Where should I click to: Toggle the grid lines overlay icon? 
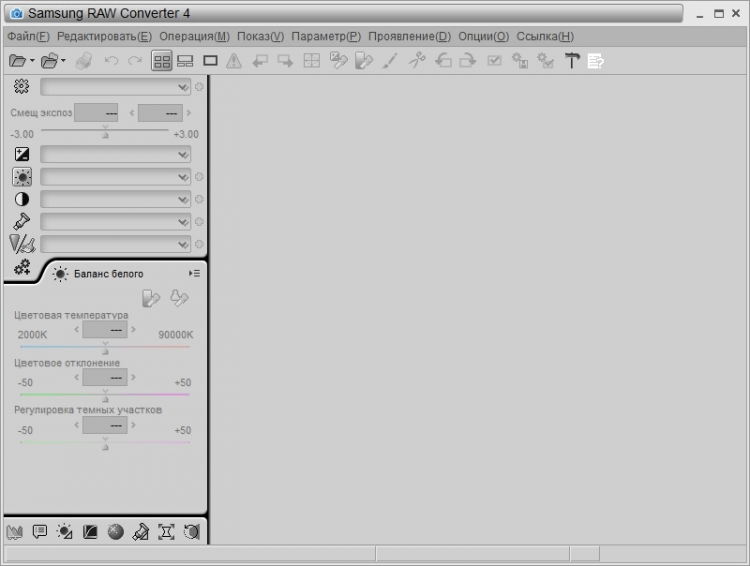pos(311,61)
